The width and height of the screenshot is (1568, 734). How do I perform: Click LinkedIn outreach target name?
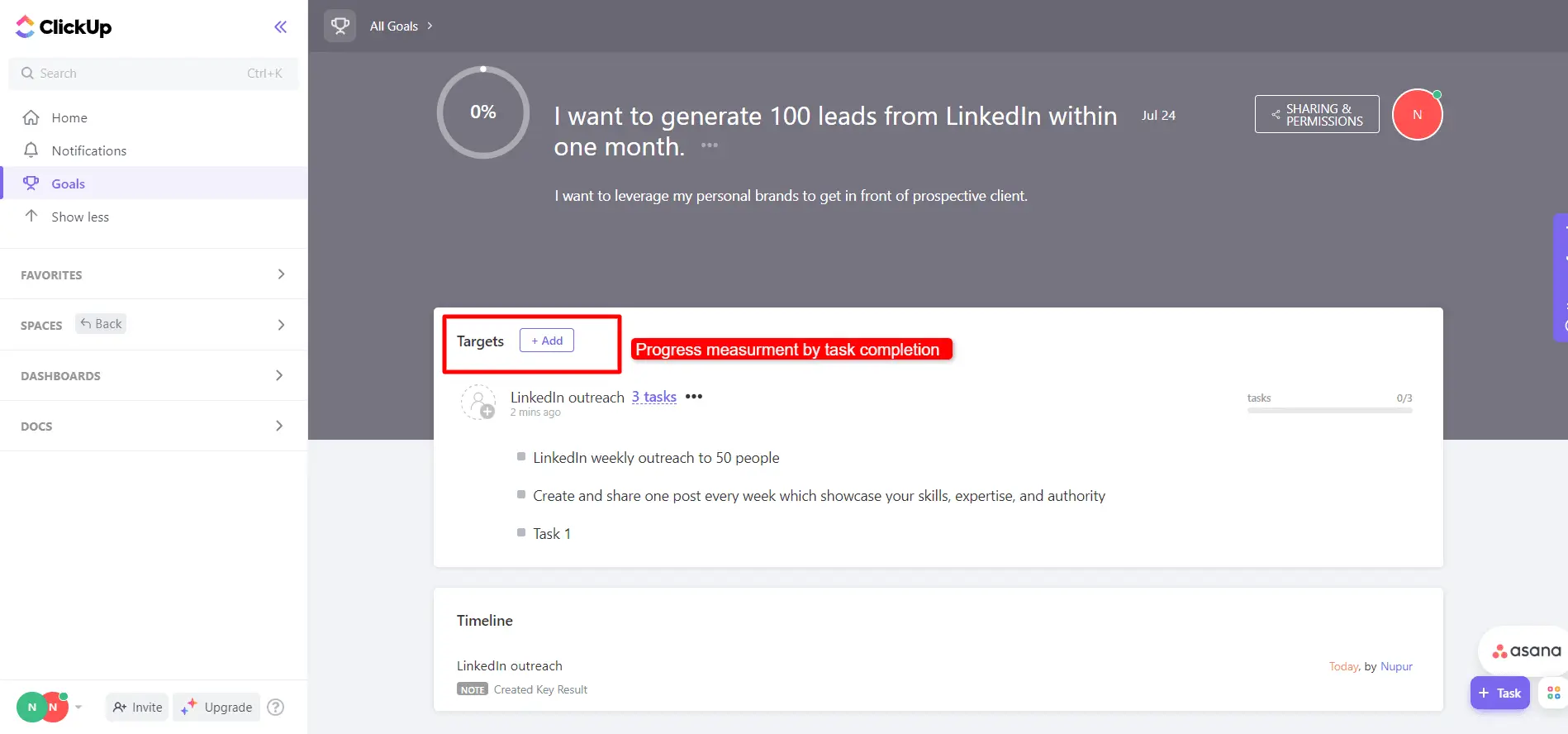tap(567, 398)
